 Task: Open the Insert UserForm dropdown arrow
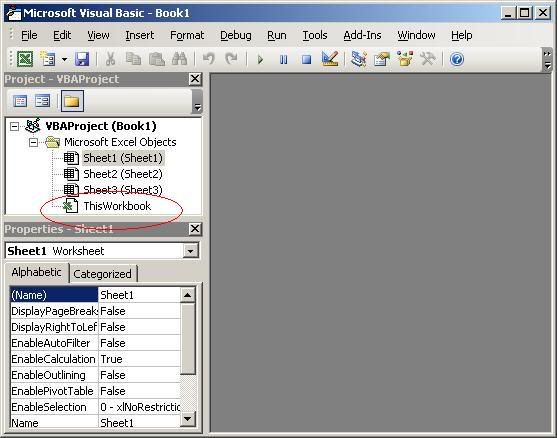(x=64, y=59)
